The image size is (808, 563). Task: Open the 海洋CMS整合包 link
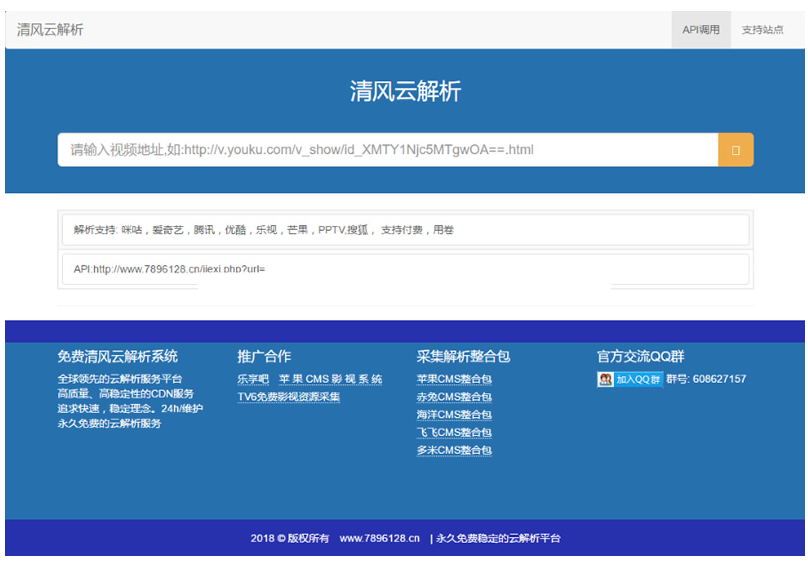click(x=454, y=415)
